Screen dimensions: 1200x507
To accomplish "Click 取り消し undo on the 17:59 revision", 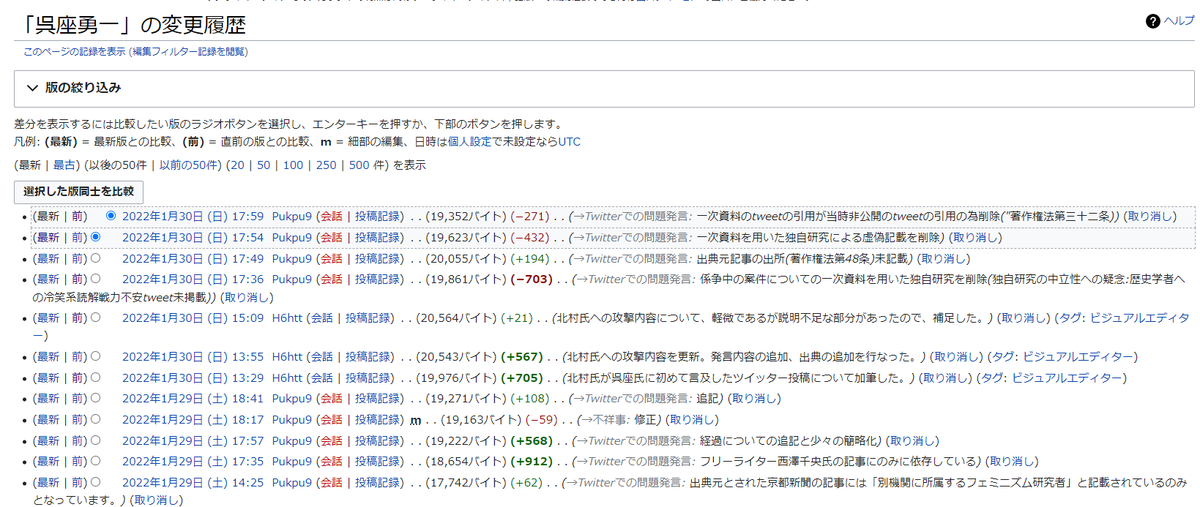I will coord(1149,216).
